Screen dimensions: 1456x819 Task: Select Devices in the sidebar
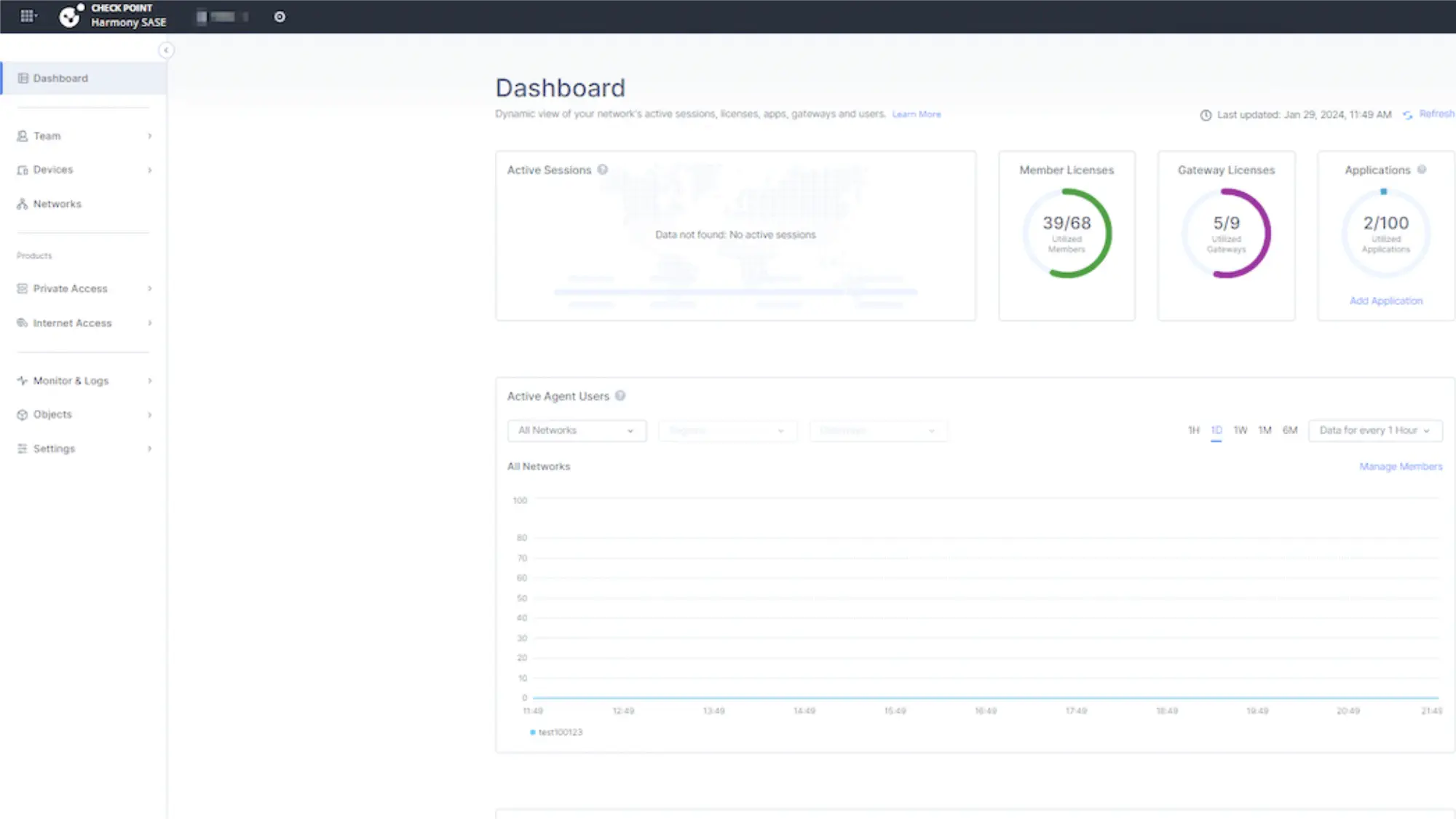[x=54, y=169]
